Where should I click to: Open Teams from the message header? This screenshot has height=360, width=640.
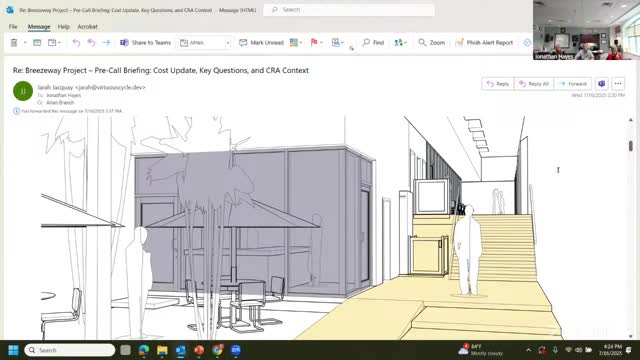click(x=602, y=84)
